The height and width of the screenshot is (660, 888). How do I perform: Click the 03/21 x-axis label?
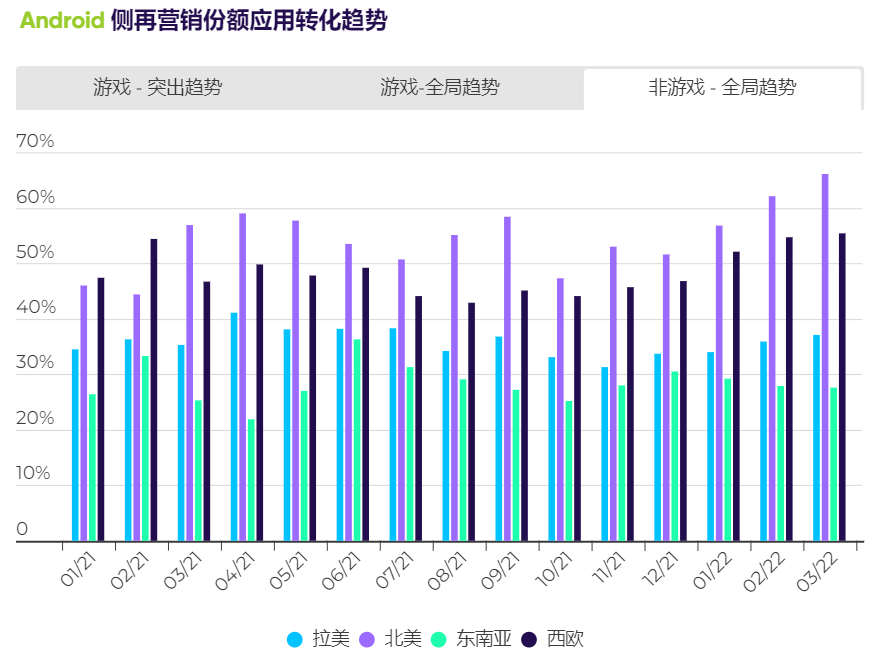click(184, 570)
